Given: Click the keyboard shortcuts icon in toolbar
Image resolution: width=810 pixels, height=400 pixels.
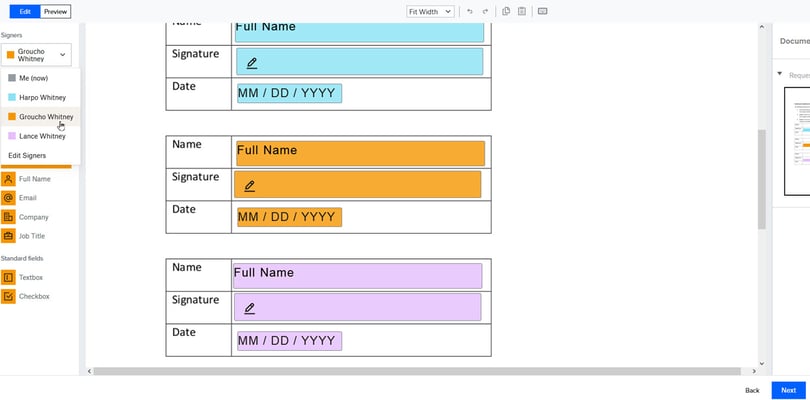Looking at the screenshot, I should pos(542,11).
